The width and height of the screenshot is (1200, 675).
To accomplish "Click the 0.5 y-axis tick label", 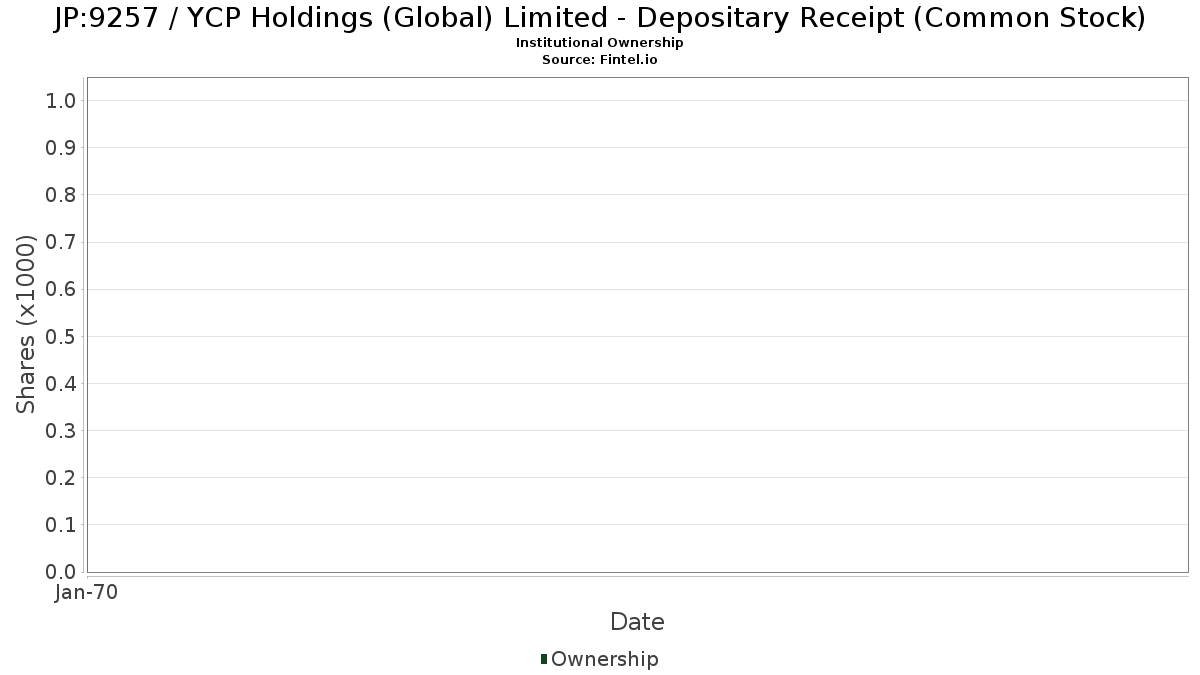I will (61, 336).
